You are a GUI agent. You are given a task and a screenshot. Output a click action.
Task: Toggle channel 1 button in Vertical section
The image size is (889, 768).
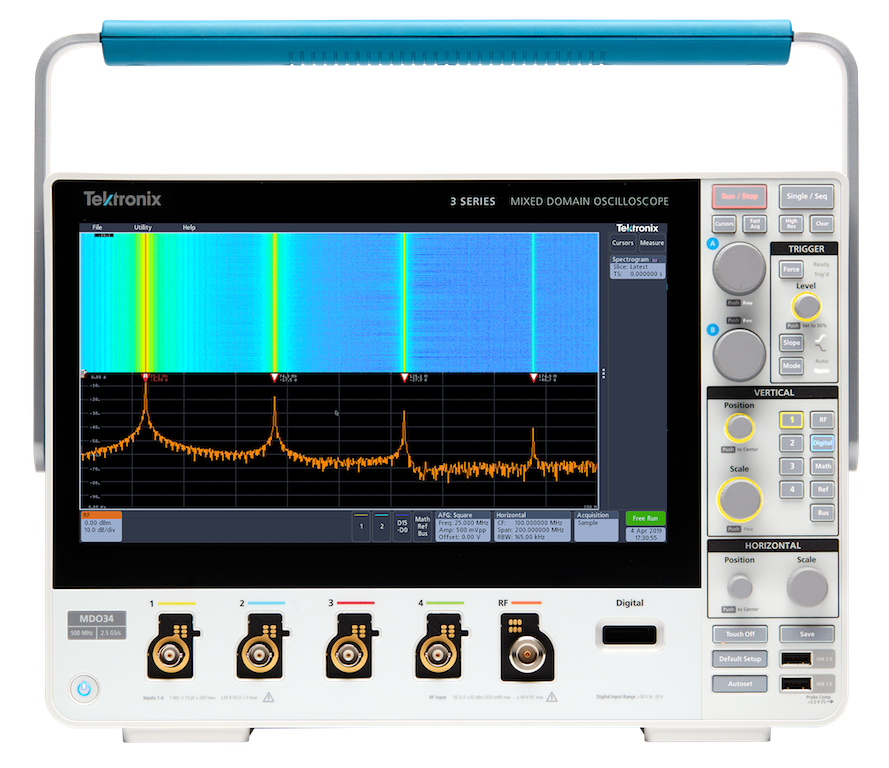(x=791, y=419)
